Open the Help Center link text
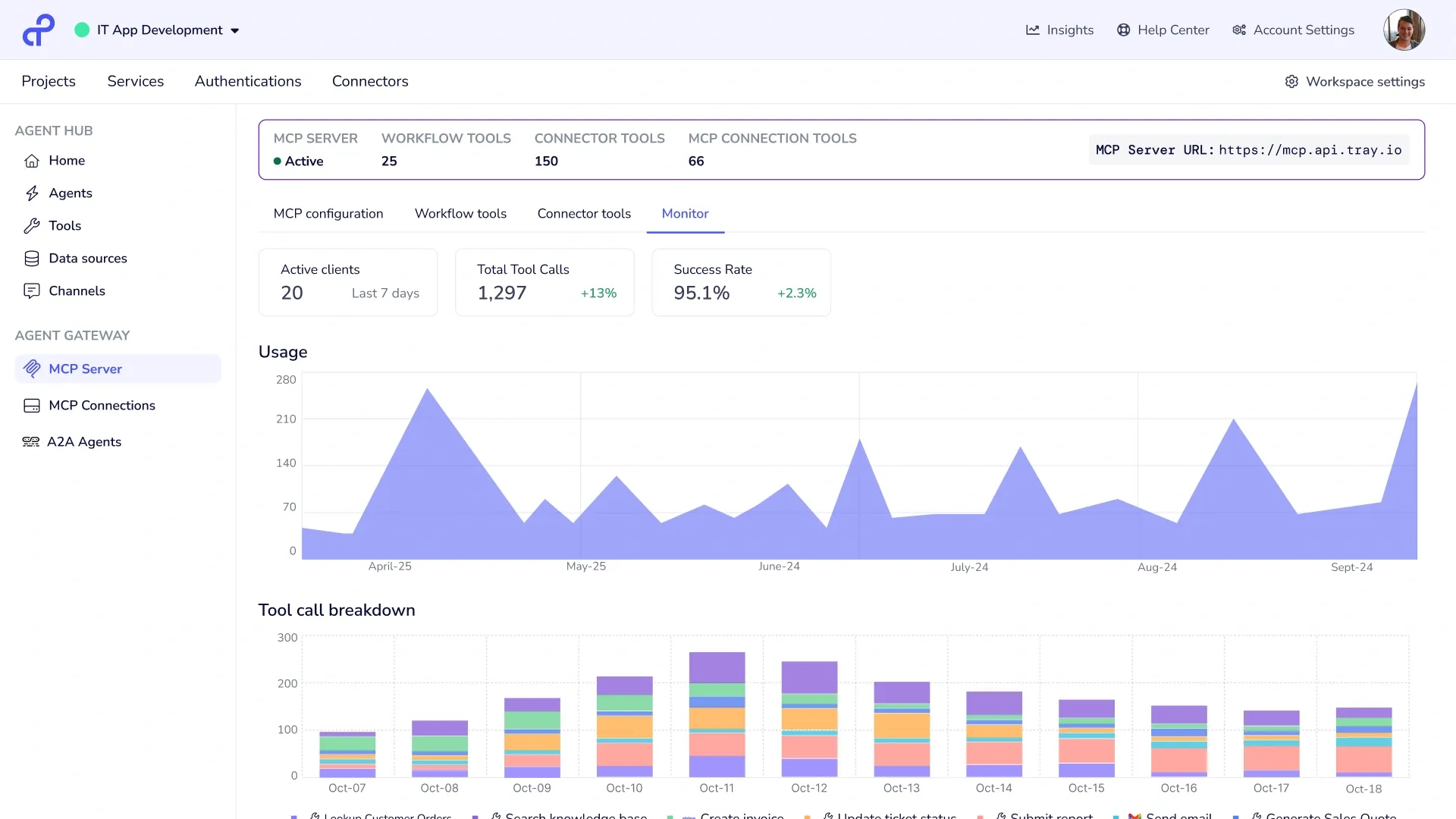 [x=1173, y=30]
